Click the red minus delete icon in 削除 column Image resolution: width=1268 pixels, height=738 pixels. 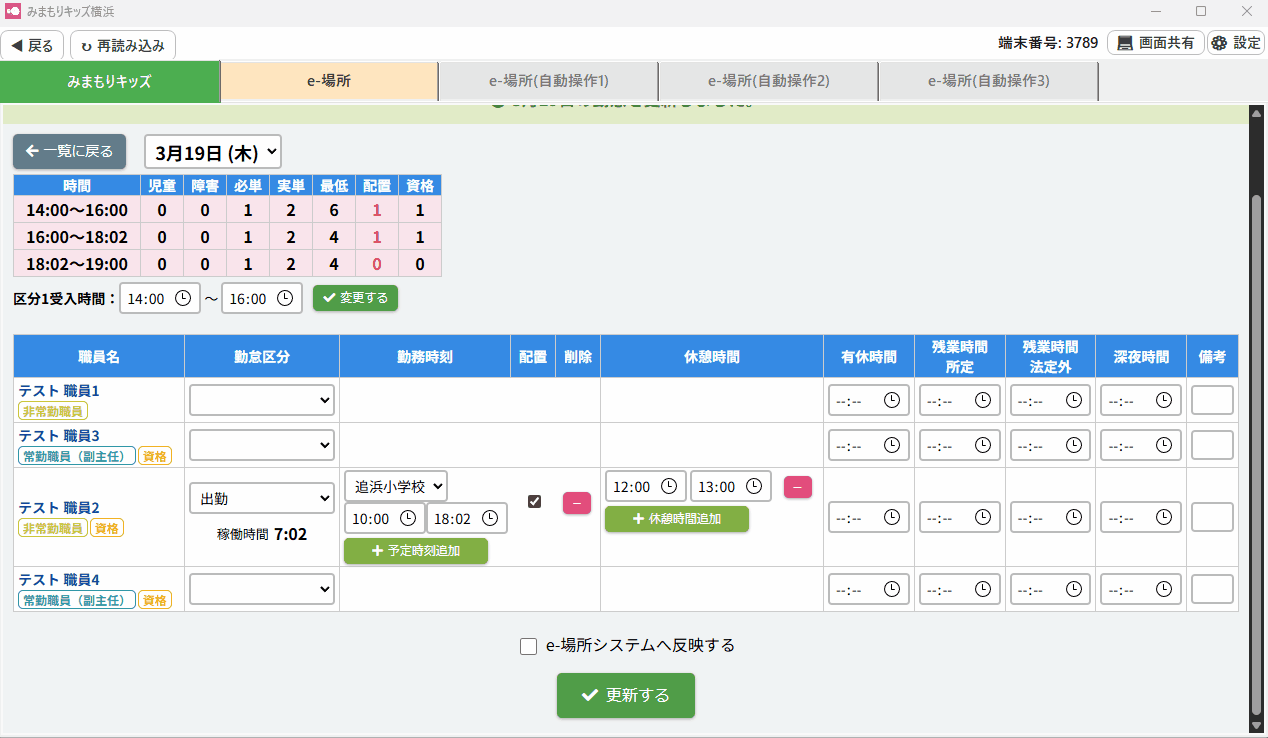577,502
